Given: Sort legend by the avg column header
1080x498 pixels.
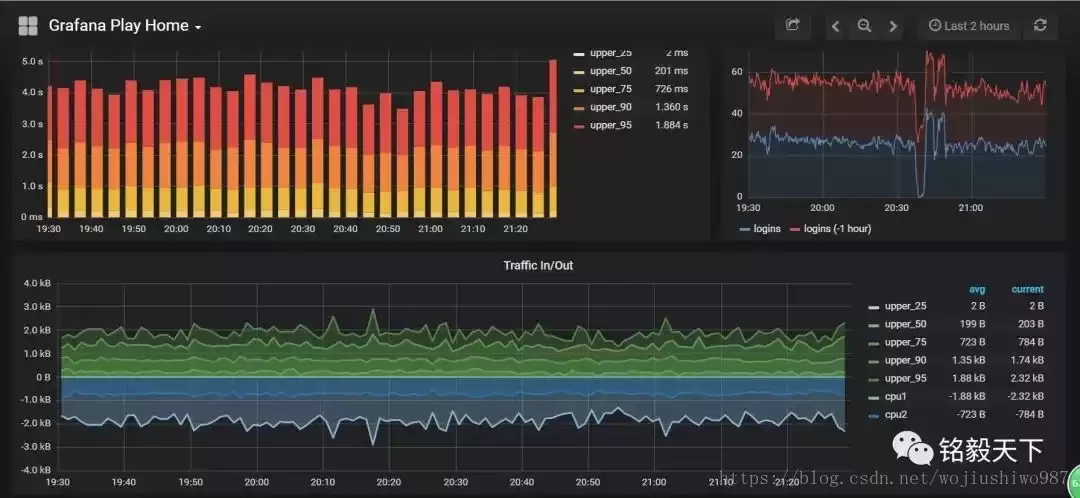Looking at the screenshot, I should [x=977, y=289].
